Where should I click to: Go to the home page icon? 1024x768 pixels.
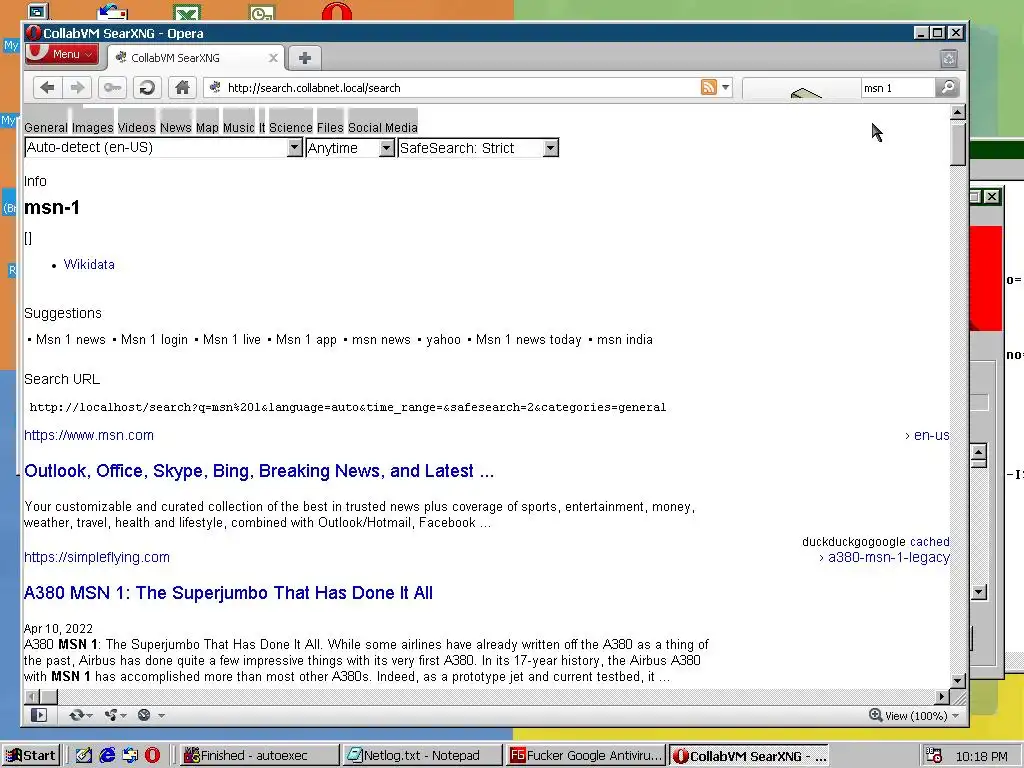point(182,88)
